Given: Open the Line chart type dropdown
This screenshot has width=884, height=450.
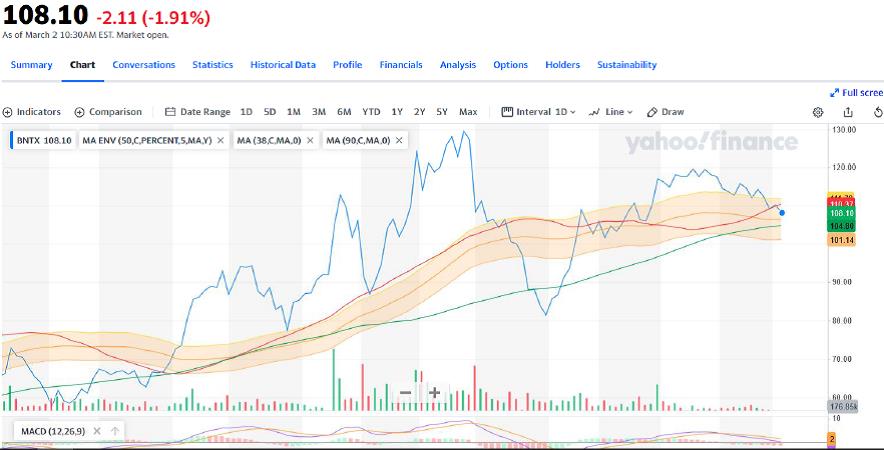Looking at the screenshot, I should pos(611,112).
